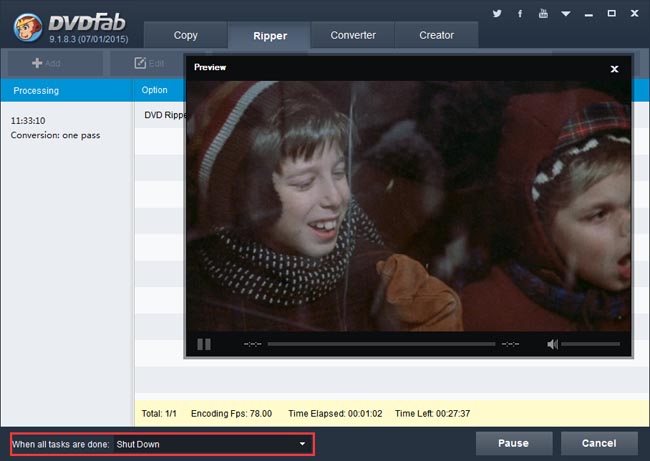Open the title bar dropdown menu arrow
This screenshot has width=650, height=461.
566,14
